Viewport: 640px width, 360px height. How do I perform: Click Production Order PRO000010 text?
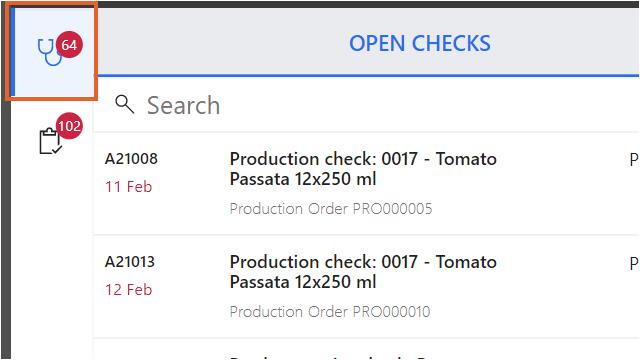click(330, 311)
